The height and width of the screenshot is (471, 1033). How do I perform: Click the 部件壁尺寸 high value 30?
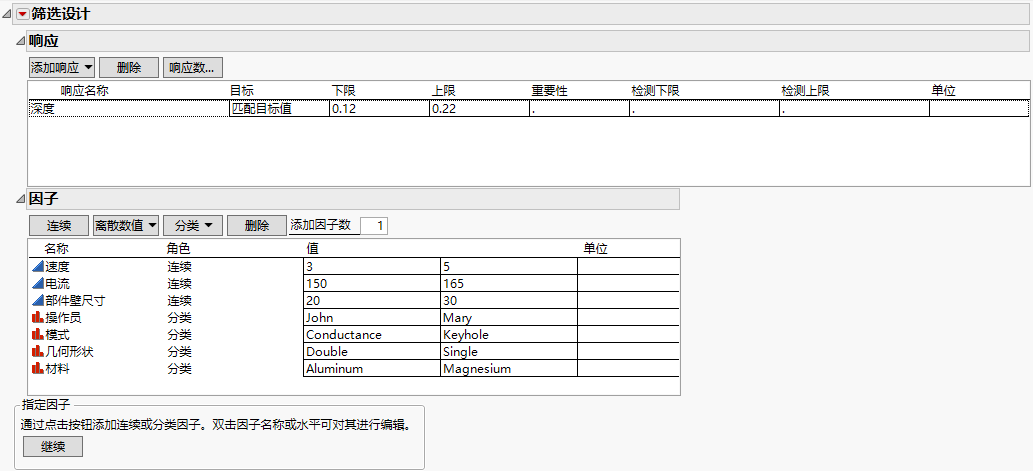[x=509, y=301]
